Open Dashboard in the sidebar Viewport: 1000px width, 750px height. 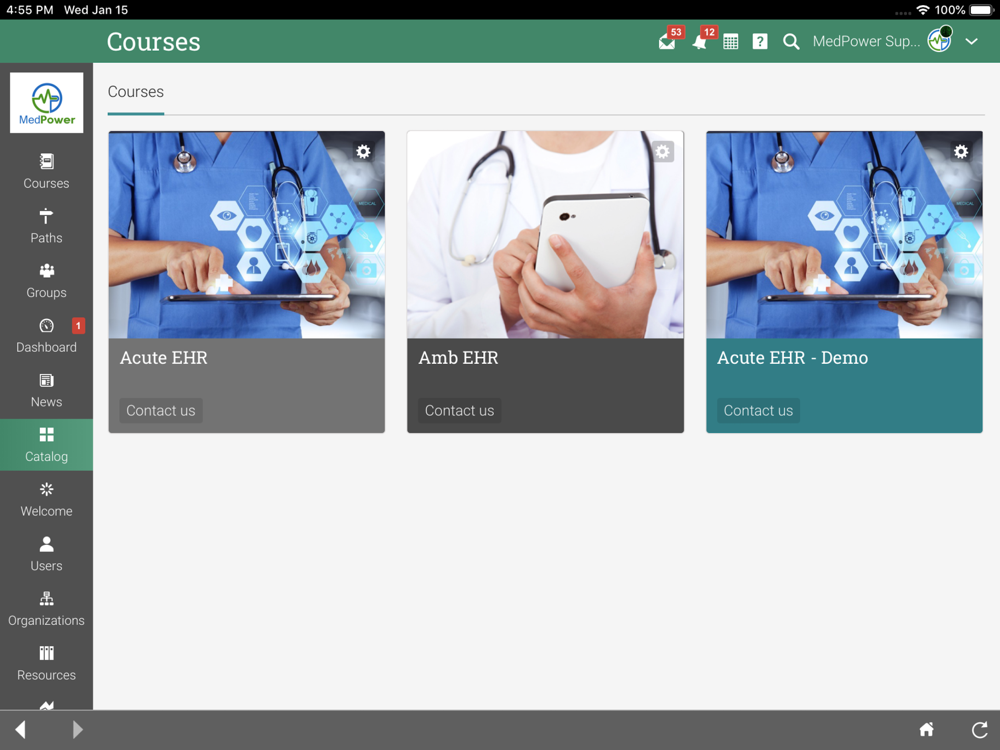coord(46,336)
